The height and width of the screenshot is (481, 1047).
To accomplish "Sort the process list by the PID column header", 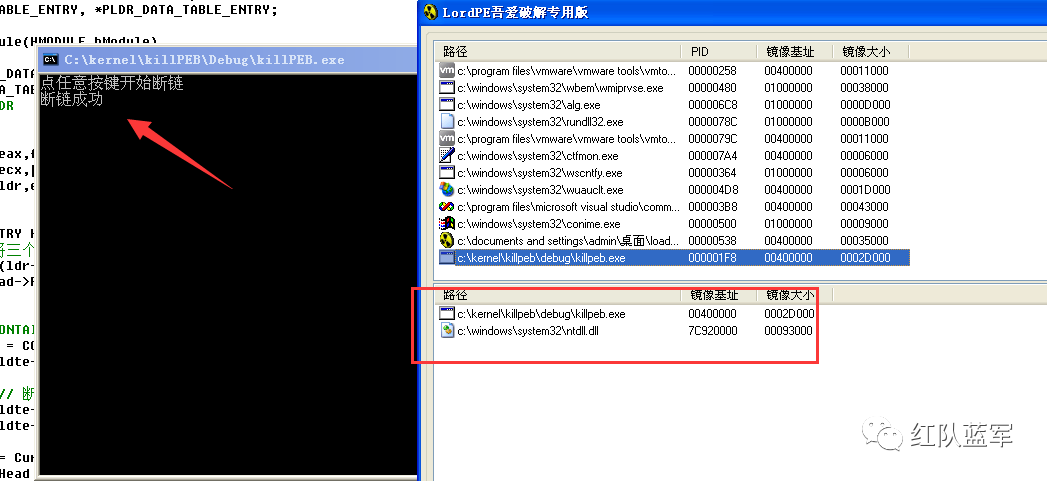I will 719,51.
